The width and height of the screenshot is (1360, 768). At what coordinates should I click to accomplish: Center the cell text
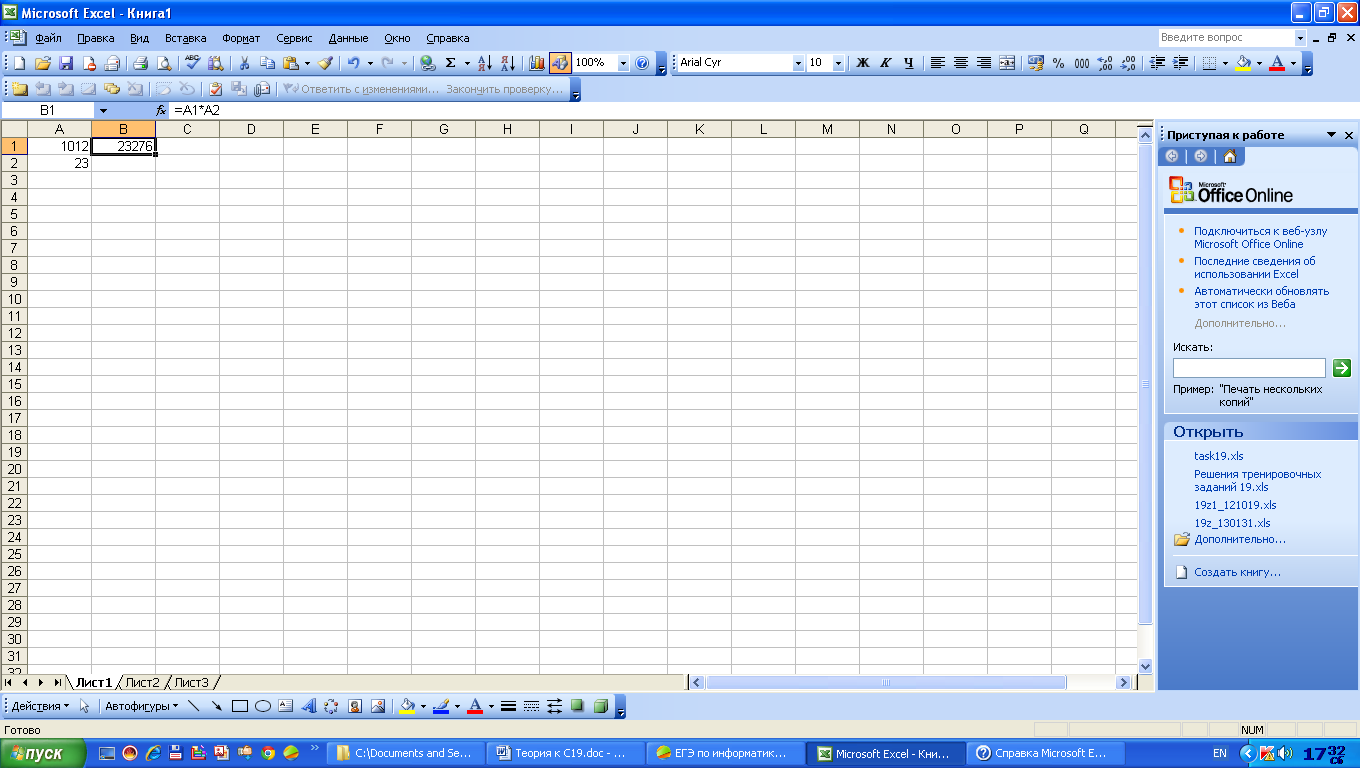tap(960, 63)
